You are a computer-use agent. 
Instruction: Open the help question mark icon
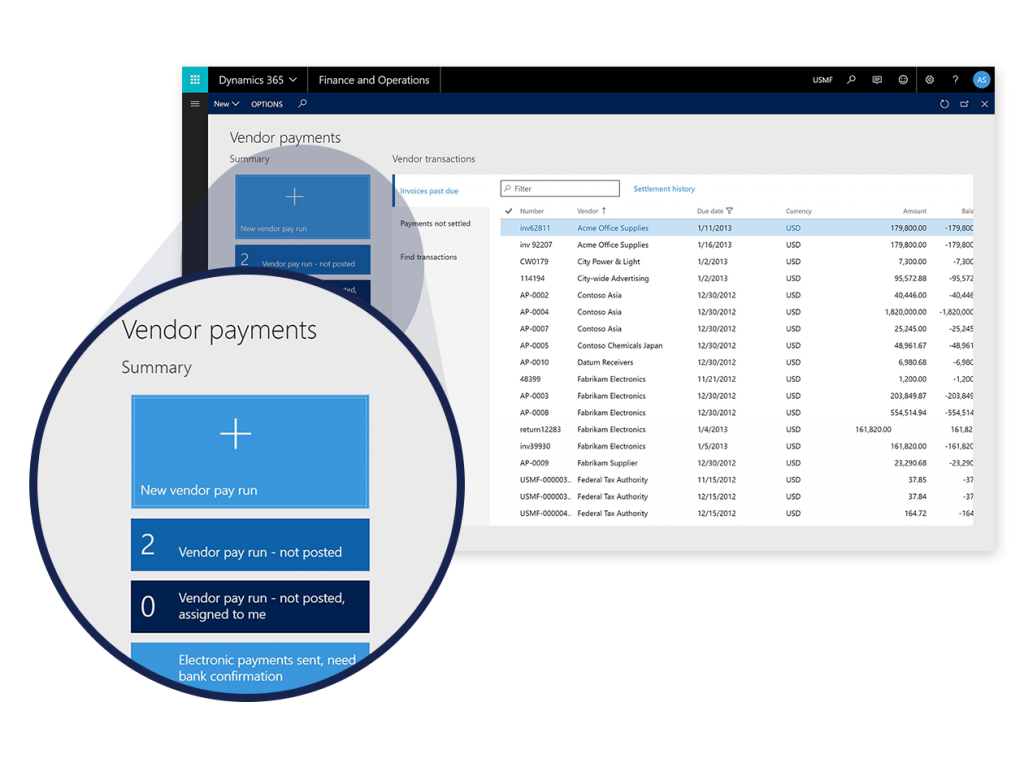(955, 80)
